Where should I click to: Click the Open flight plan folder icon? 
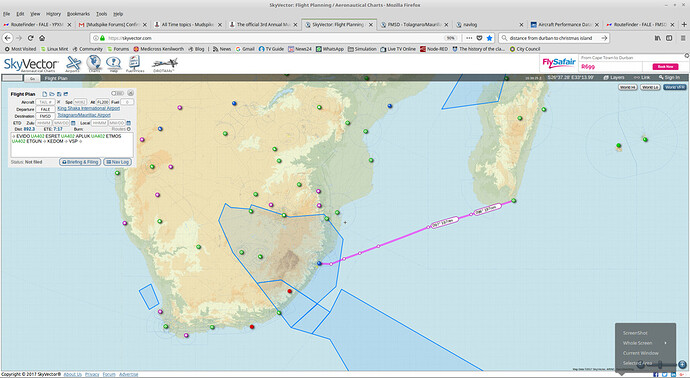(51, 94)
